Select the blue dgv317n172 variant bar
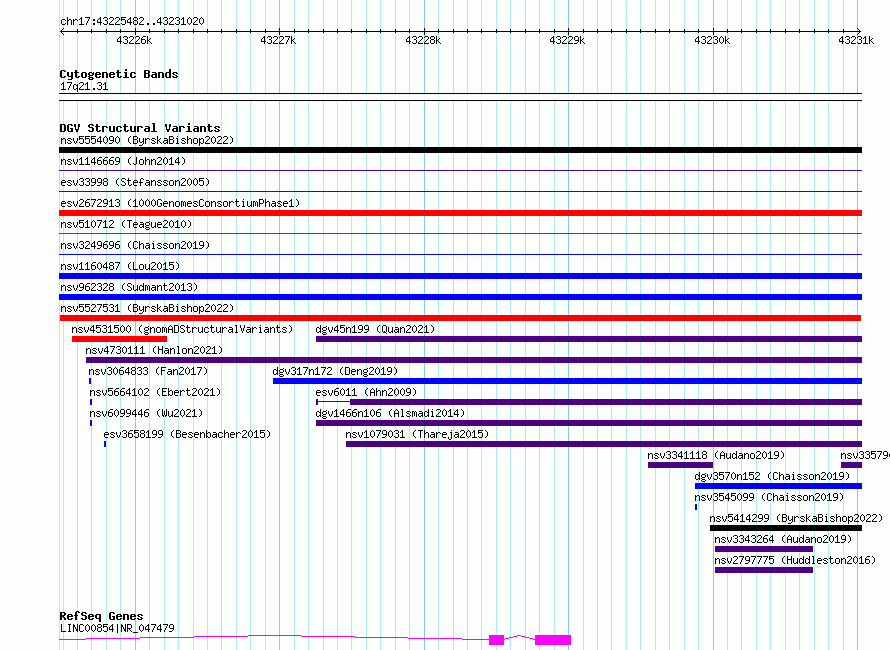The height and width of the screenshot is (650, 890). click(x=568, y=381)
